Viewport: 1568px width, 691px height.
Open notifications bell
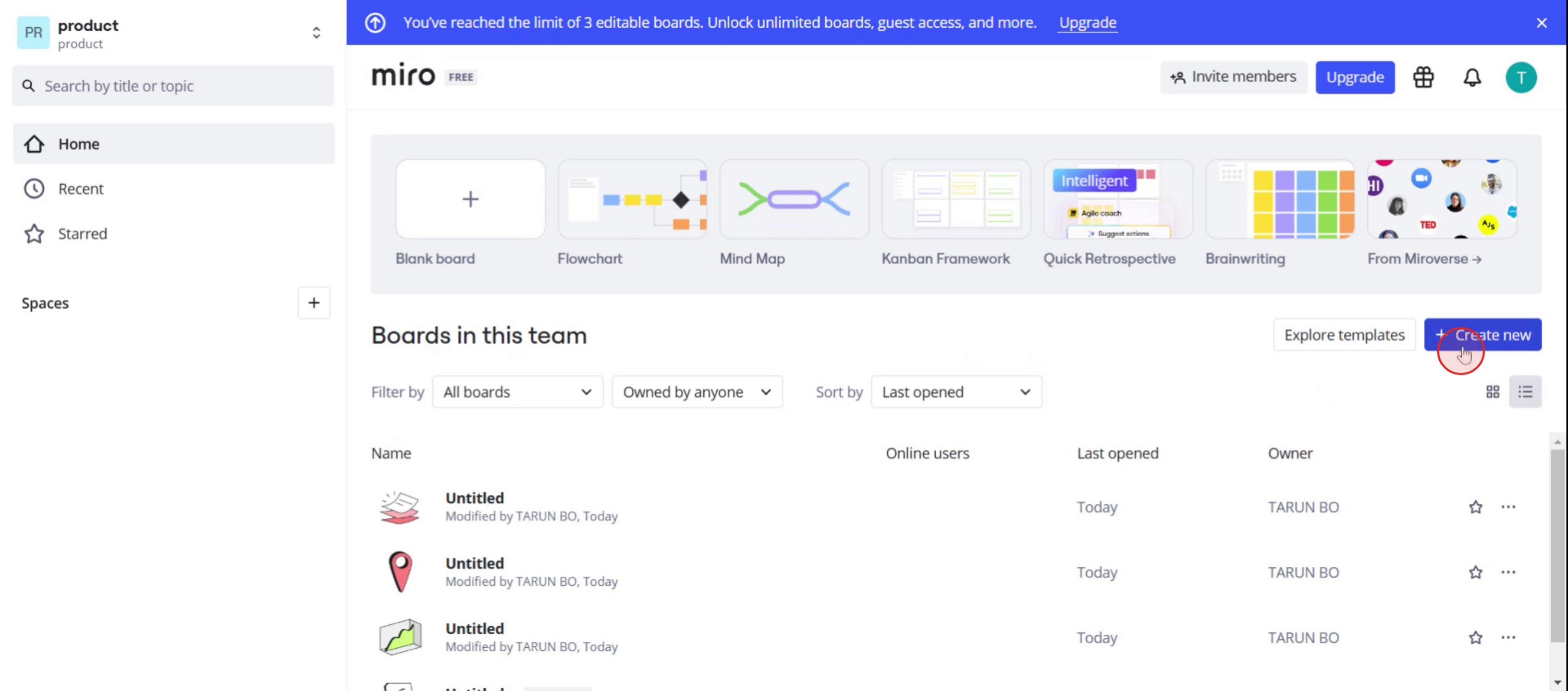(1472, 77)
